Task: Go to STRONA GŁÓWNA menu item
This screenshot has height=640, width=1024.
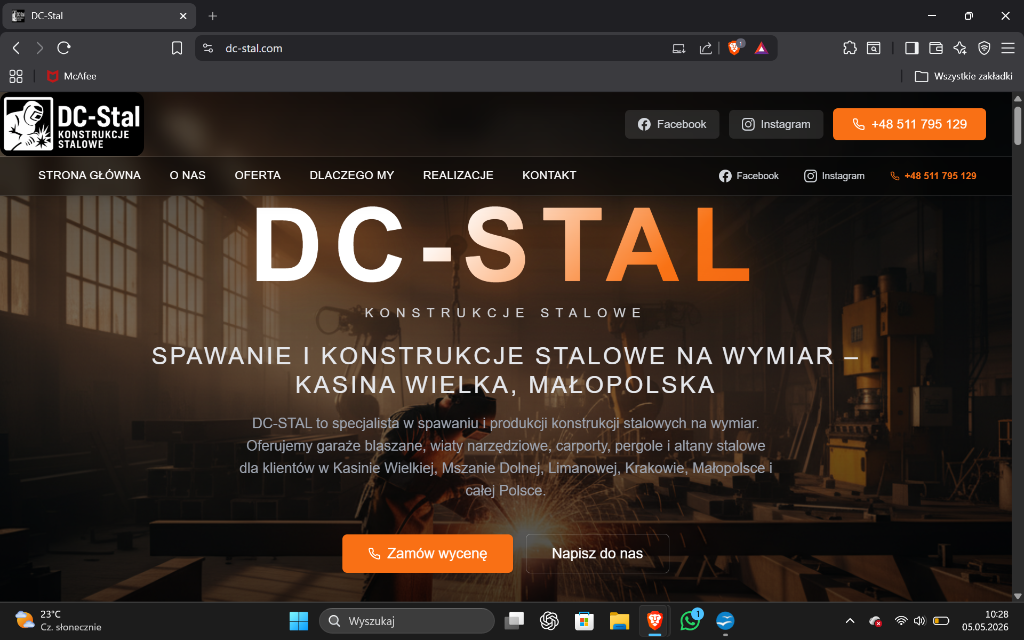Action: point(89,175)
